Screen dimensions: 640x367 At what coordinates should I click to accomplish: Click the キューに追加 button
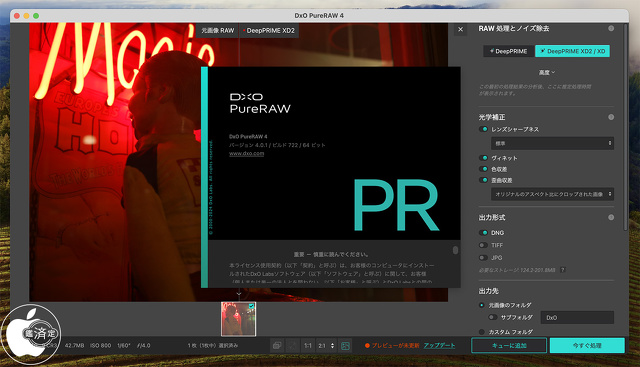tap(509, 345)
